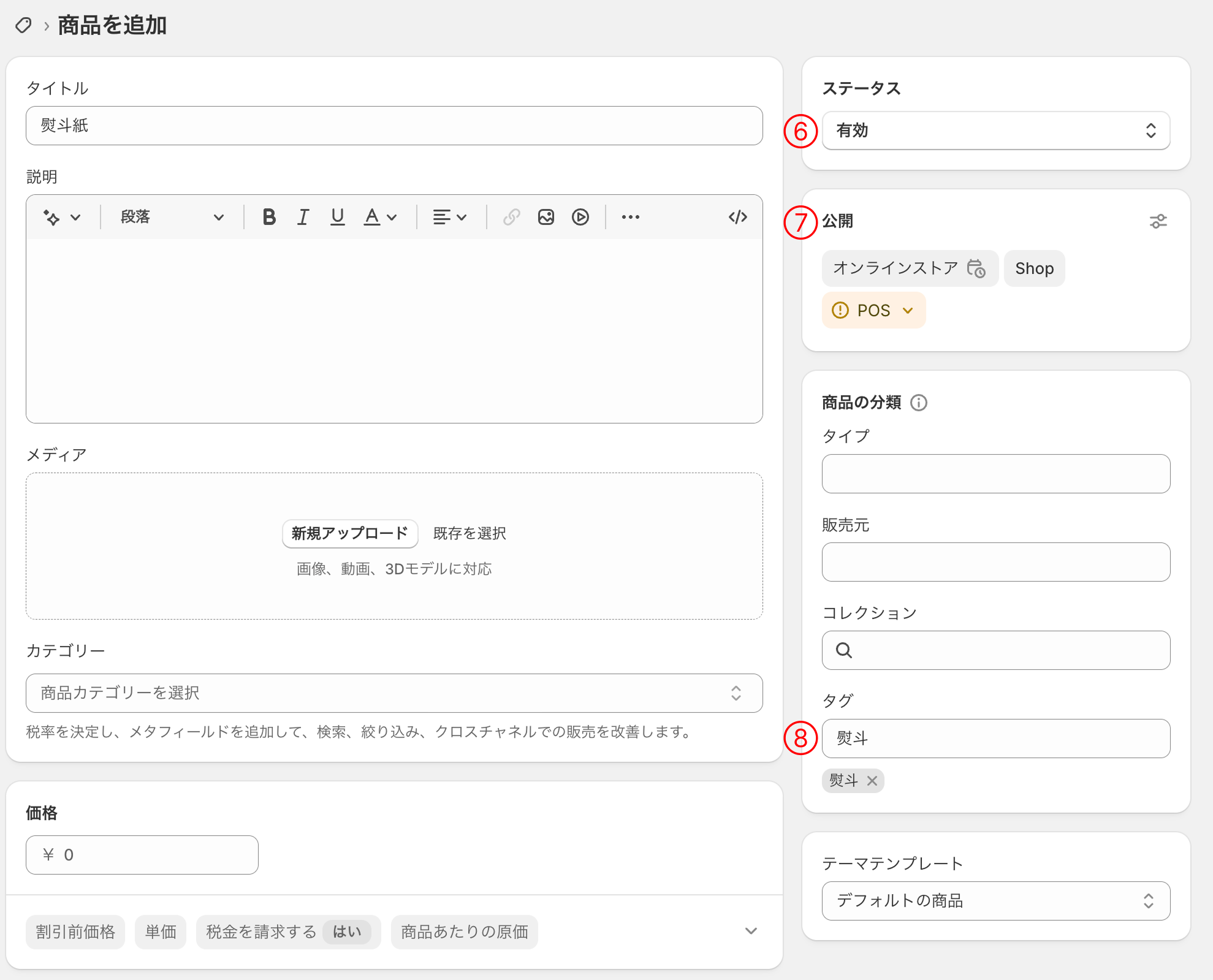This screenshot has width=1213, height=980.
Task: Show HTML code view in the editor
Action: tap(737, 217)
